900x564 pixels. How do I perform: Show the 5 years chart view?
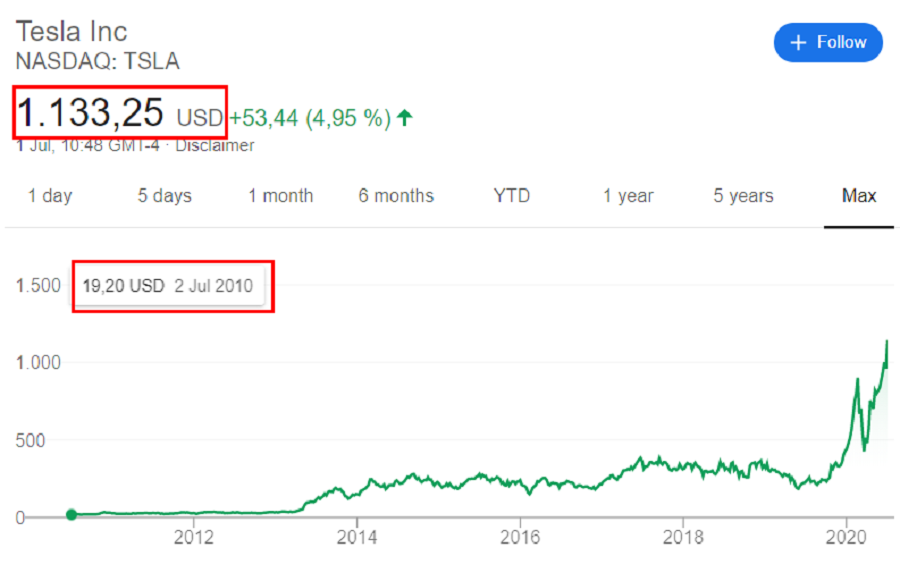coord(743,196)
